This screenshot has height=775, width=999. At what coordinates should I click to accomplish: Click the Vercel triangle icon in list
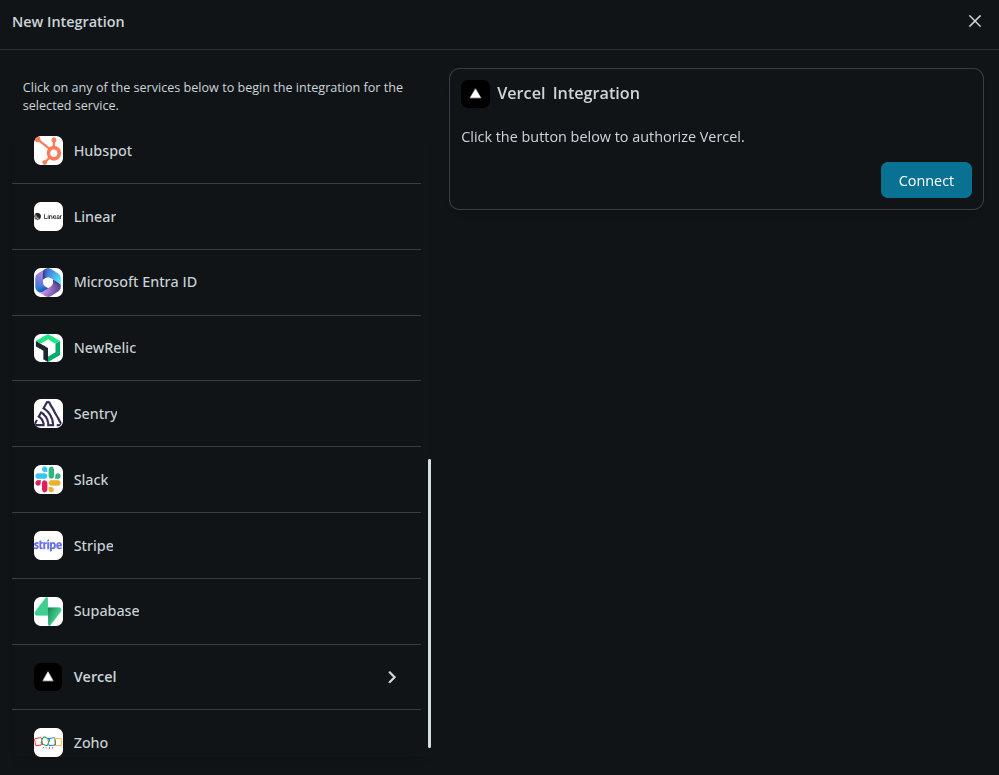48,677
